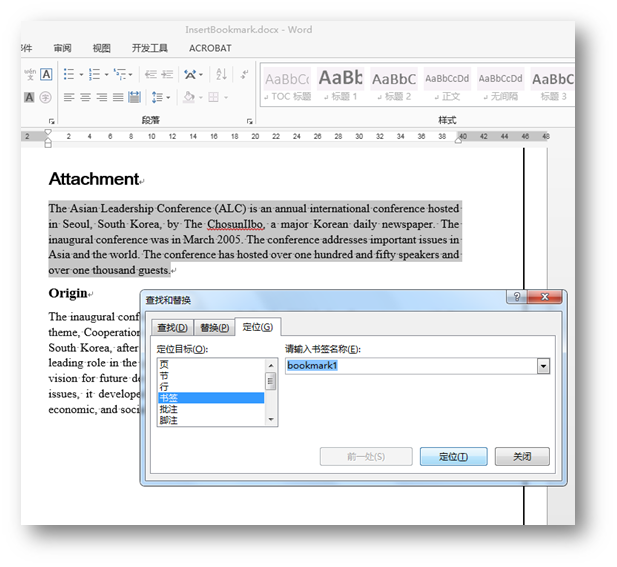The width and height of the screenshot is (617, 567).
Task: Expand Asian layout dropdown arrow
Action: [x=201, y=74]
